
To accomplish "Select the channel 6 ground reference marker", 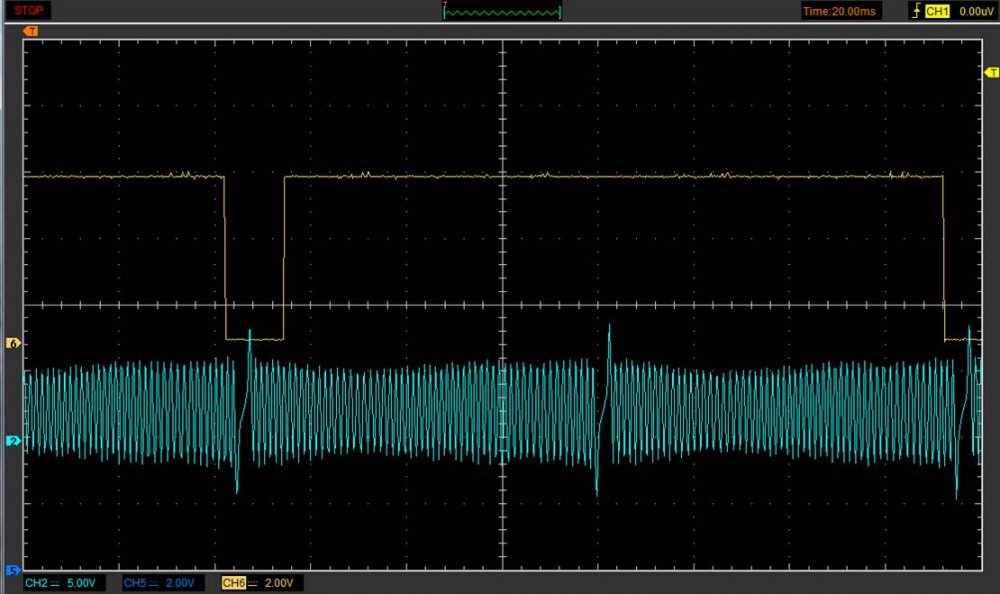I will tap(13, 343).
